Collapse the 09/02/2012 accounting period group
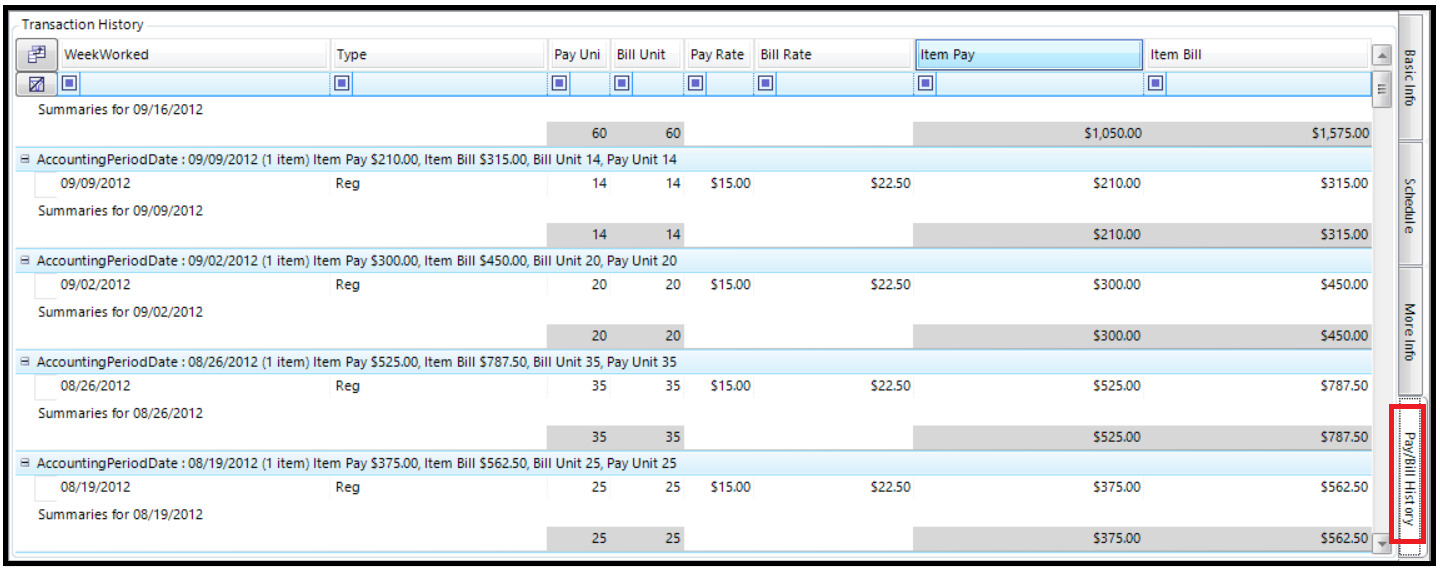Screen dimensions: 1440x568 [25, 260]
